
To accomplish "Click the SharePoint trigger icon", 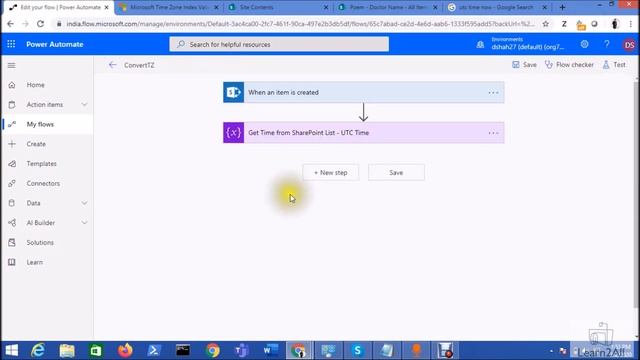I will point(233,92).
